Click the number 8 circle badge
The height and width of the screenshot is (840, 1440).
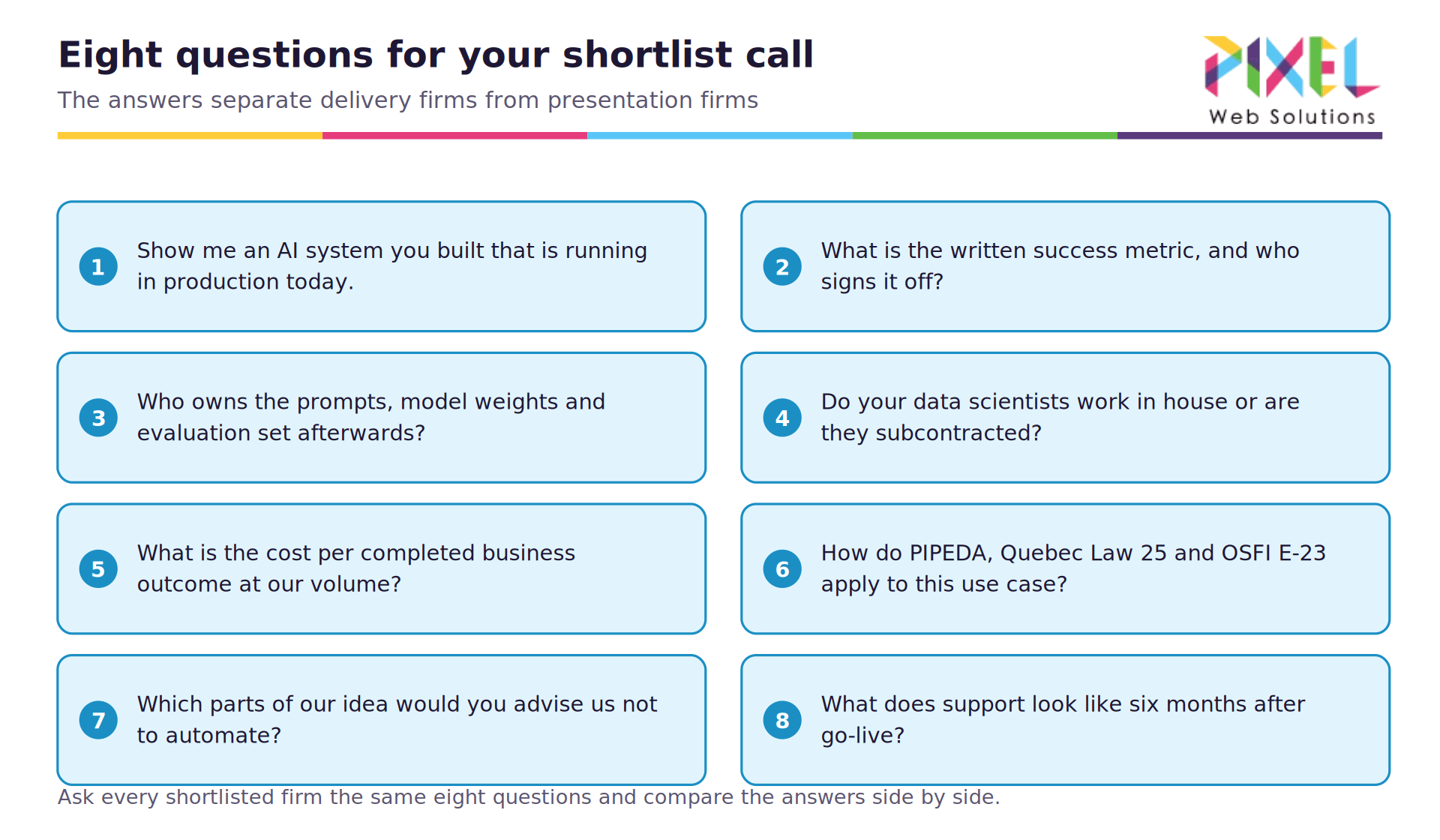coord(782,720)
